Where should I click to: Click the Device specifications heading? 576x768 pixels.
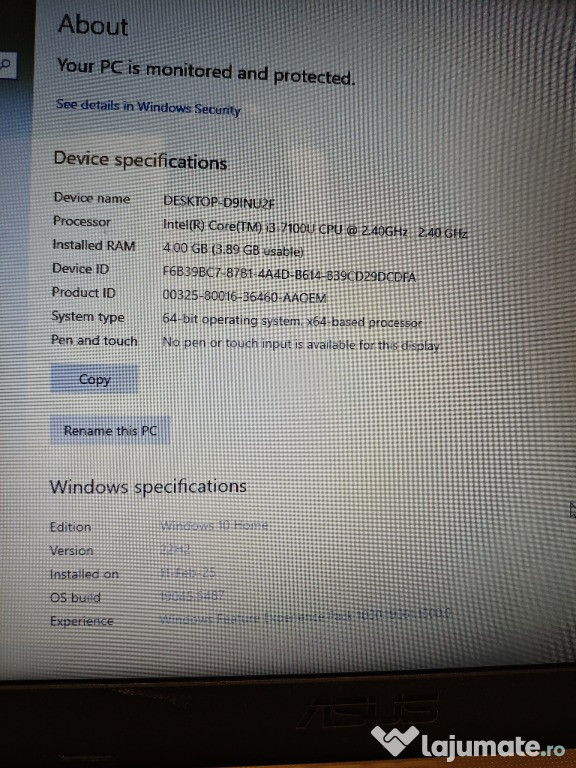tap(140, 160)
